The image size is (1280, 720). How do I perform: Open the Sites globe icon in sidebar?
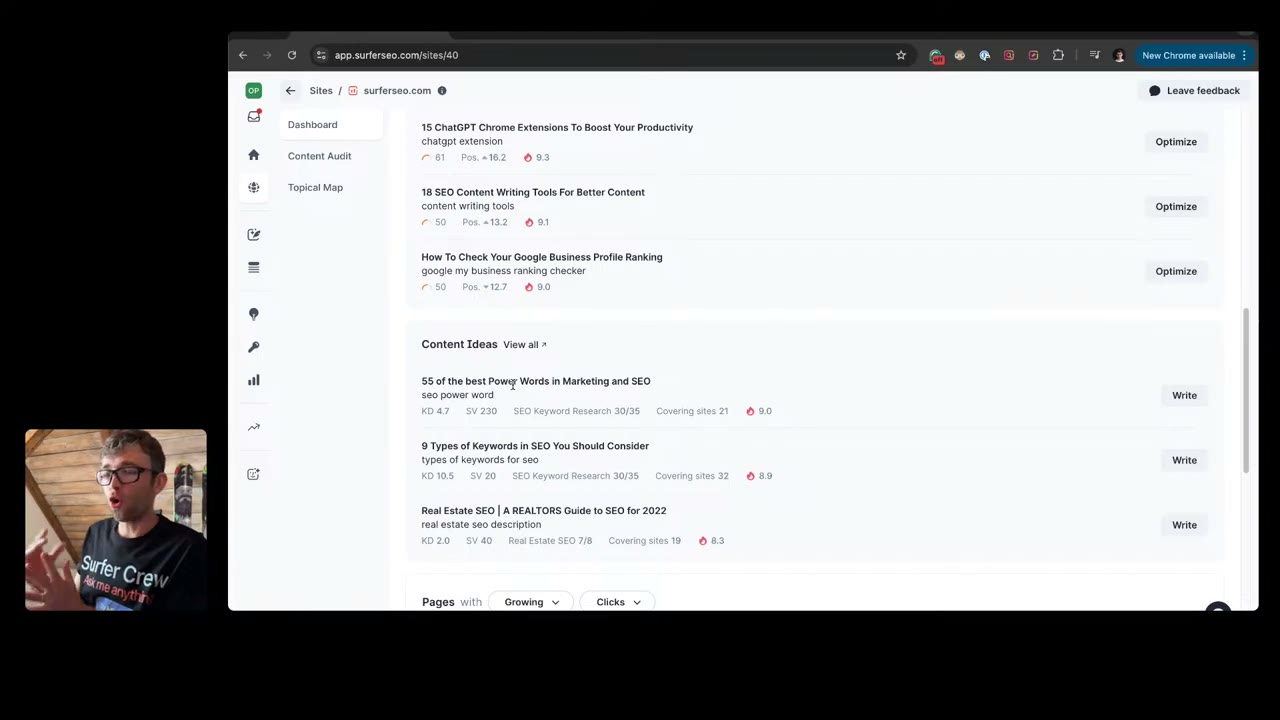click(x=254, y=188)
